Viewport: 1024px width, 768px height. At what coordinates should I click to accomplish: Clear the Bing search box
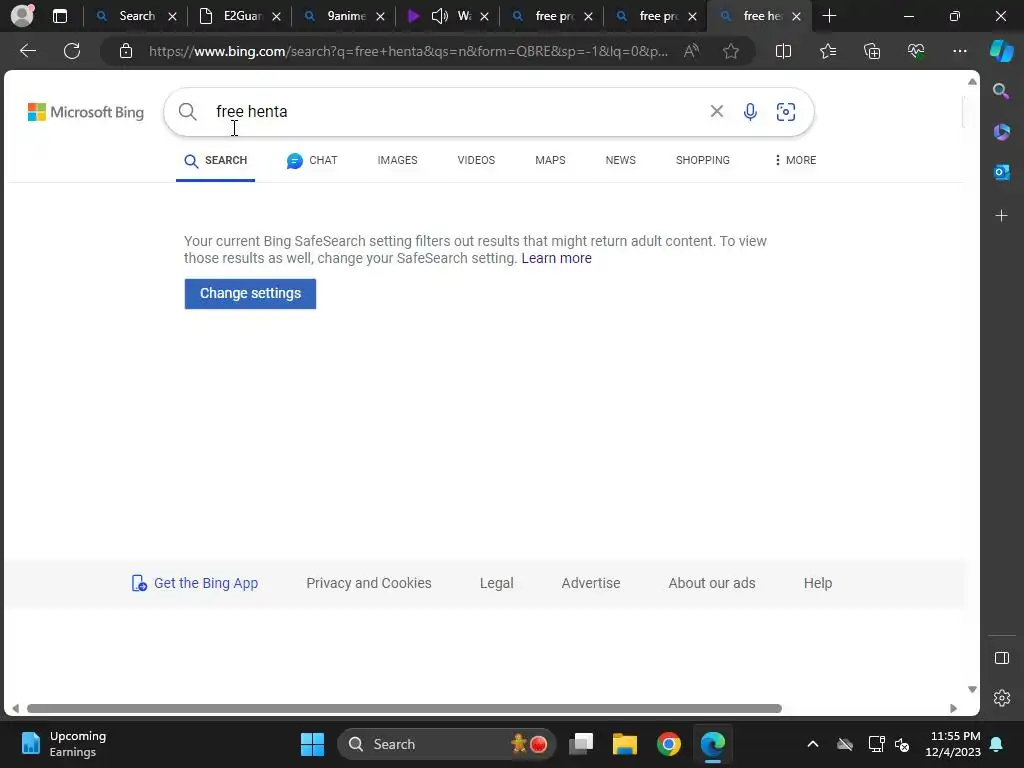click(x=716, y=112)
